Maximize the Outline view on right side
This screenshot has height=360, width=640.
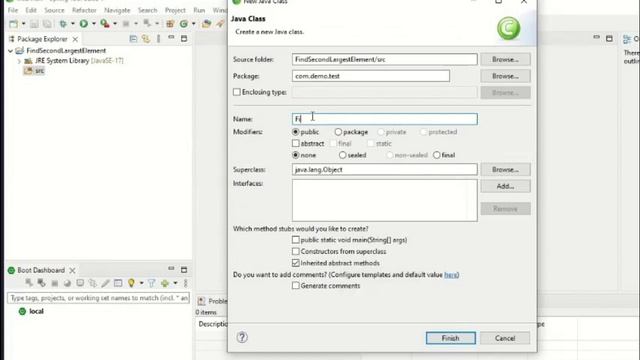tap(609, 38)
